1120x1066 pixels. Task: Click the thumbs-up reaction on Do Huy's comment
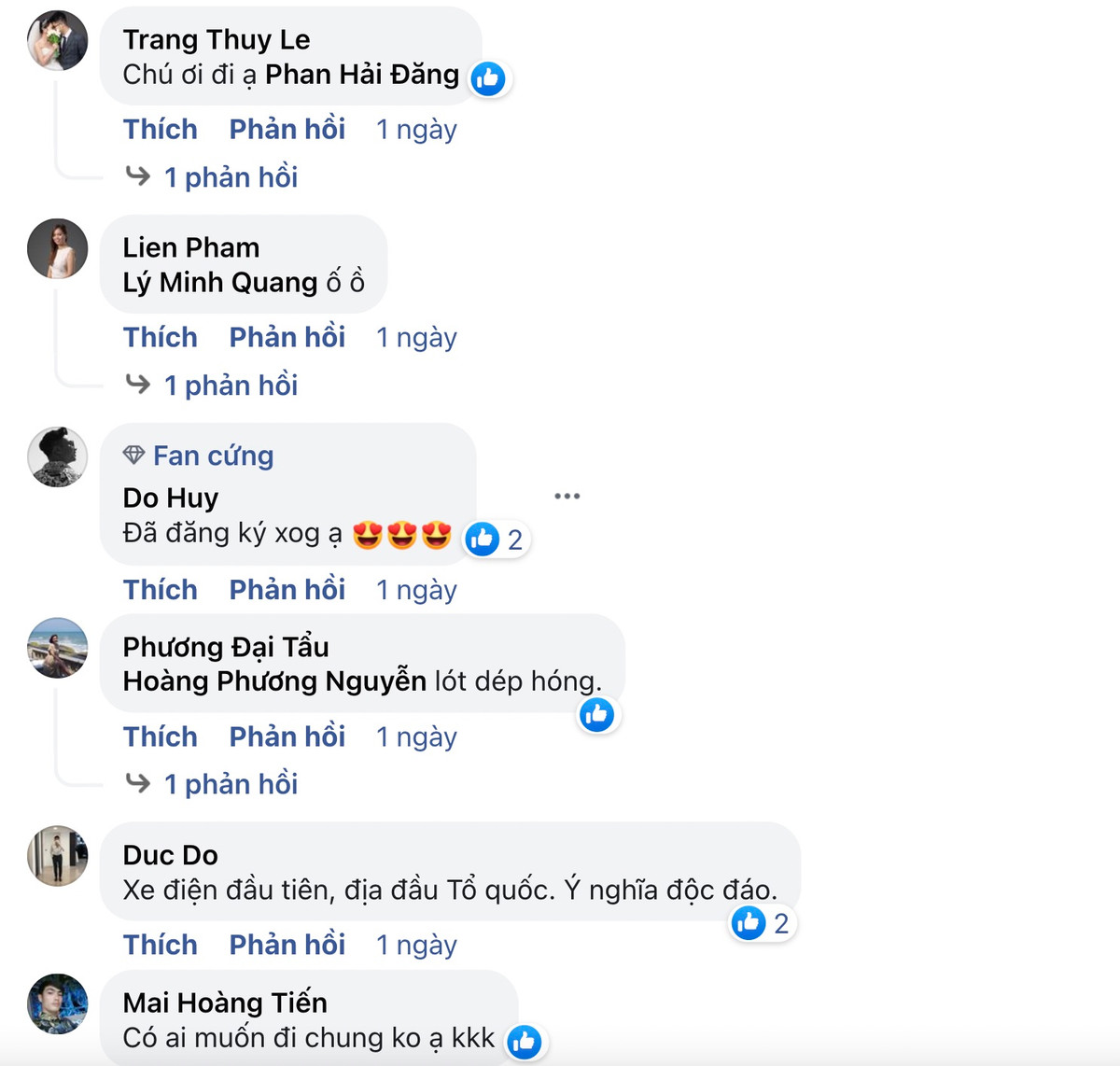[484, 539]
